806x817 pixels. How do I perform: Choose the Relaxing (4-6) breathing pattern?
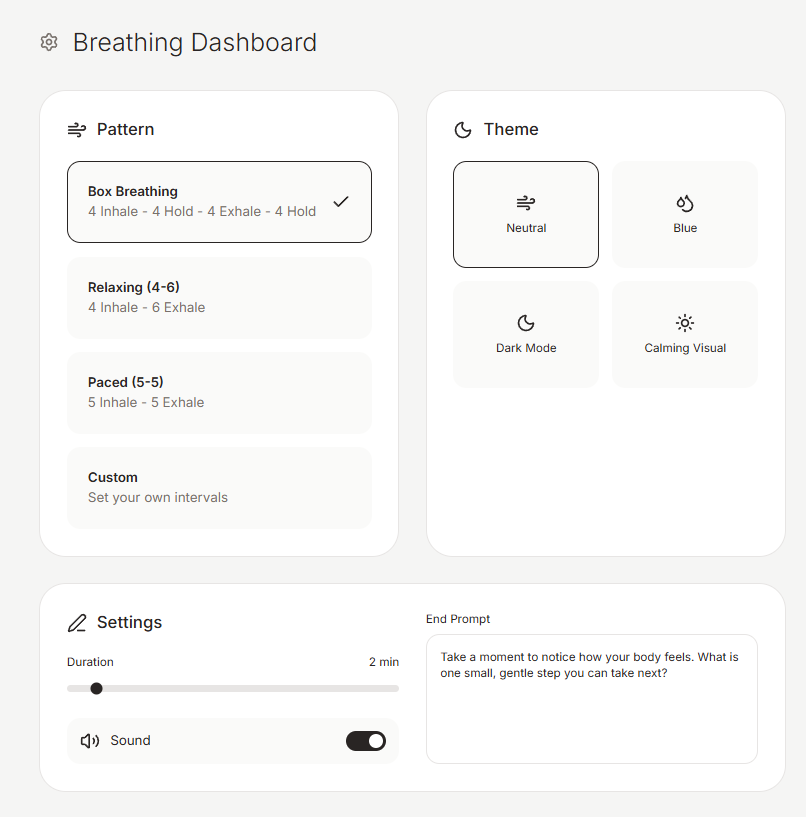point(219,298)
